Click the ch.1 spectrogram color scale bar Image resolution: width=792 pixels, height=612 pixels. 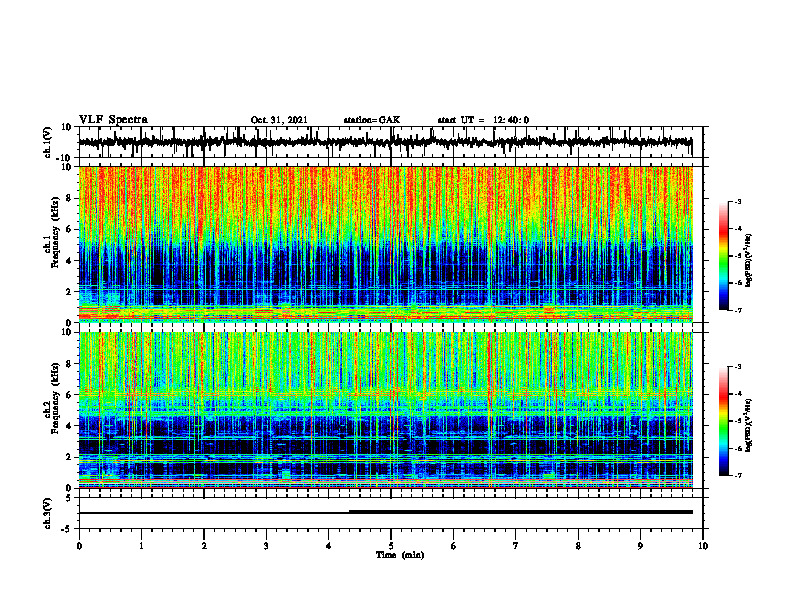[723, 256]
